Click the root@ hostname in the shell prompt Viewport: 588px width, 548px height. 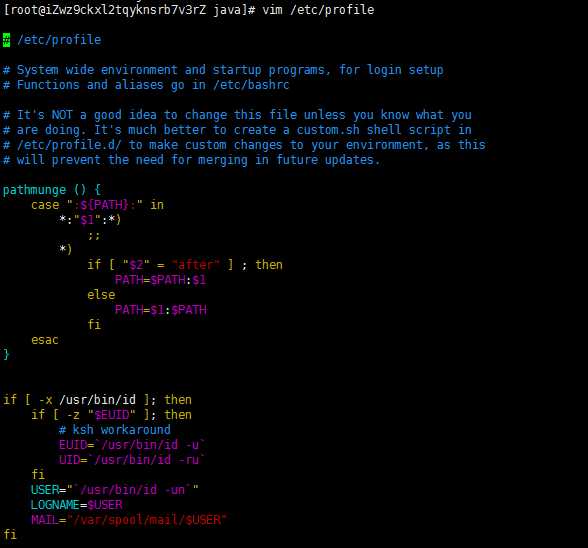pos(106,9)
